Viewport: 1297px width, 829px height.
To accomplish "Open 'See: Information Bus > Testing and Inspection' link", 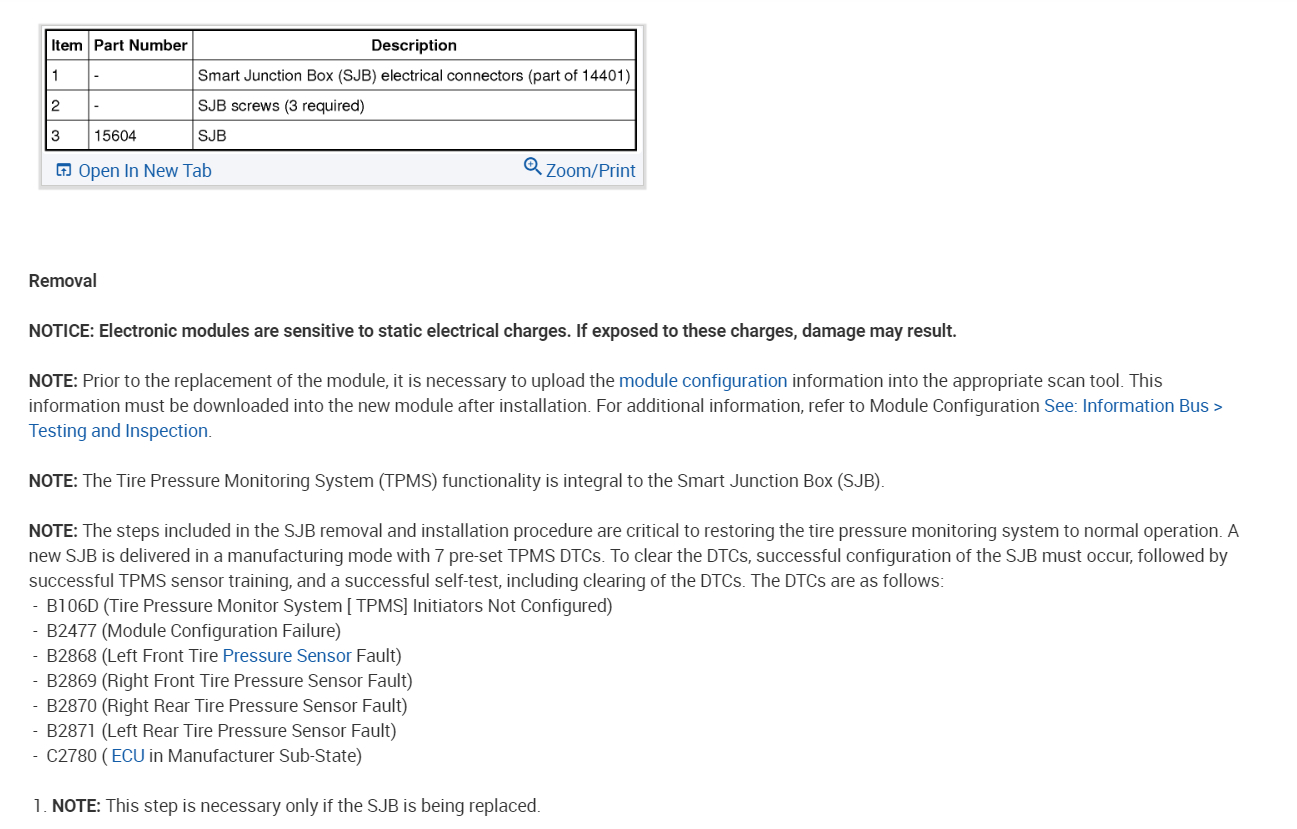I will click(1132, 406).
